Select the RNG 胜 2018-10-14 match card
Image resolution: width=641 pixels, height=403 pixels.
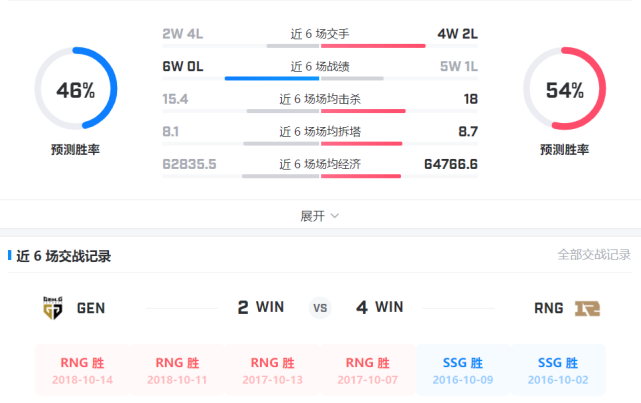(x=82, y=371)
